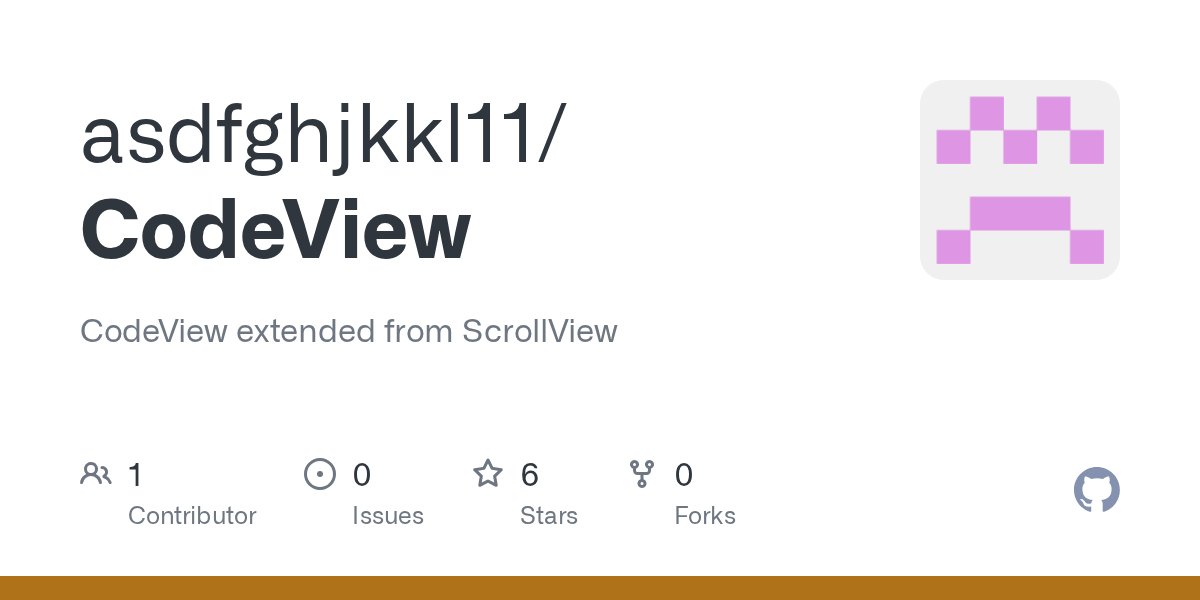Screen dimensions: 1200x600
Task: Click the stars count 6
Action: (x=530, y=474)
